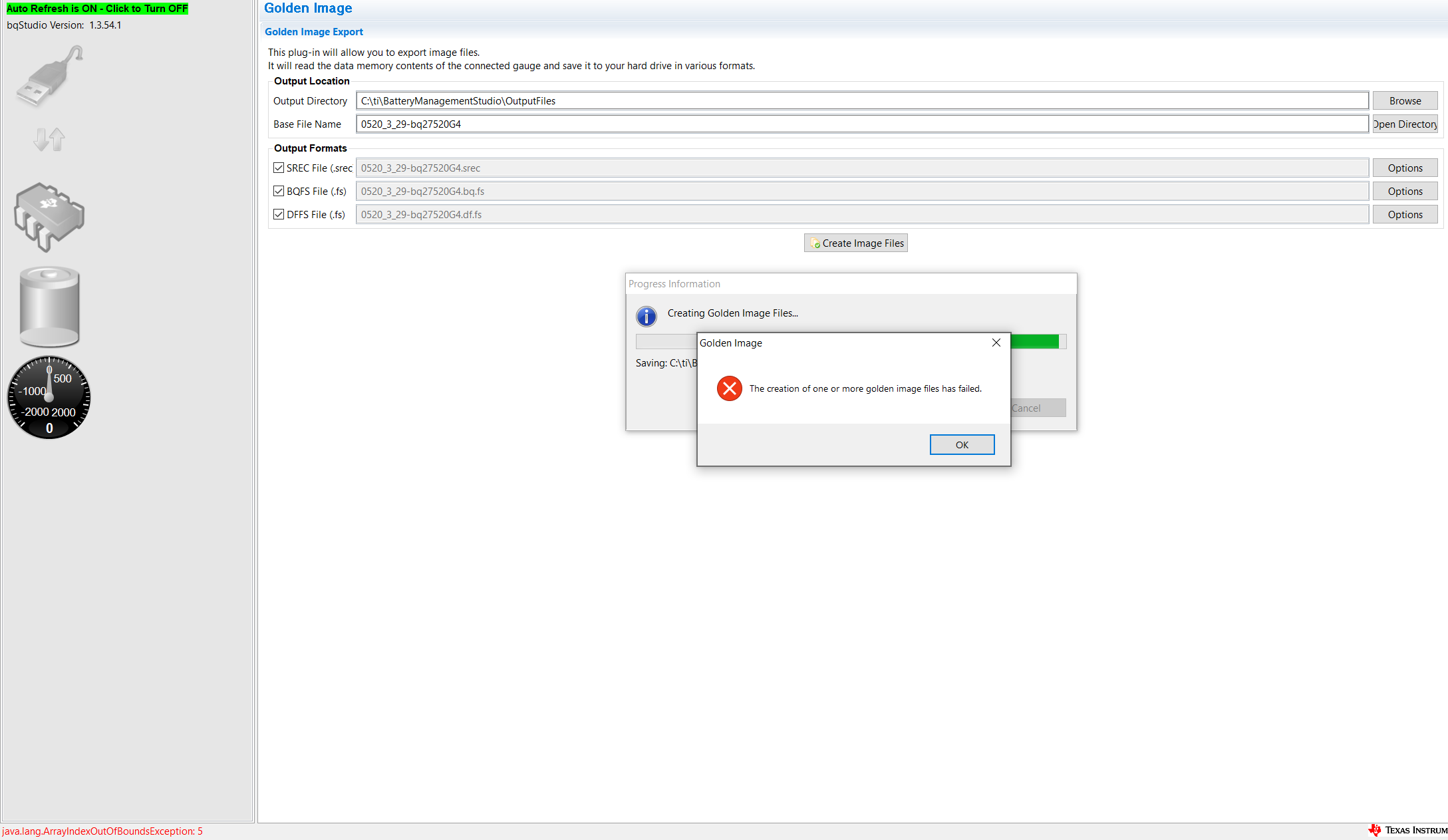This screenshot has height=840, width=1448.
Task: Click the red error icon in dialog
Action: [729, 388]
